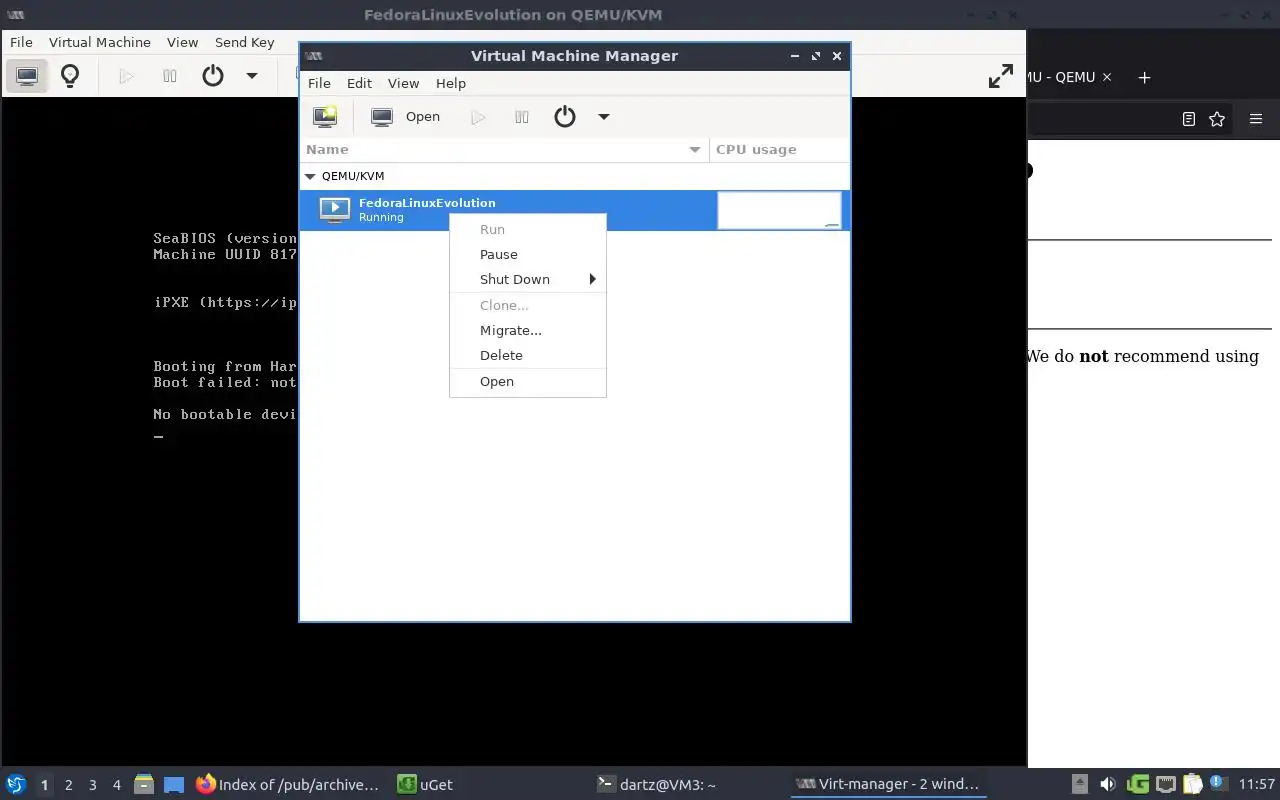Open the selected VM console via Open toolbar button
Viewport: 1280px width, 800px height.
coord(405,117)
